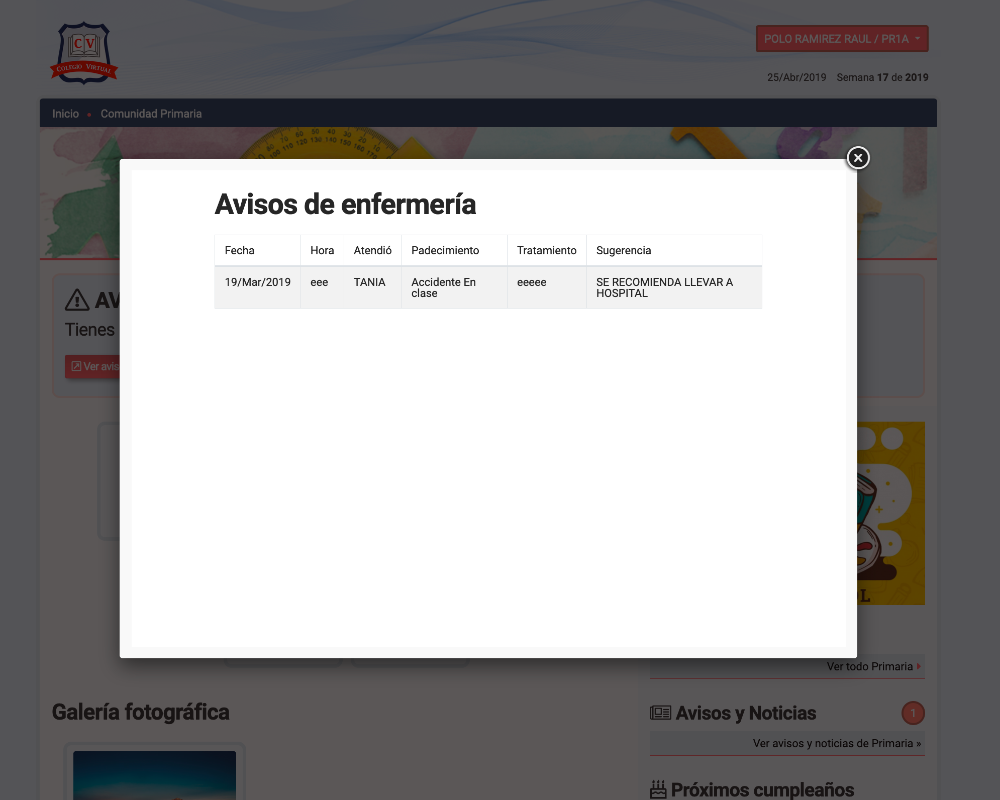
Task: Open the POLO RAMIREZ RAUL / PR1A user dropdown
Action: (842, 39)
